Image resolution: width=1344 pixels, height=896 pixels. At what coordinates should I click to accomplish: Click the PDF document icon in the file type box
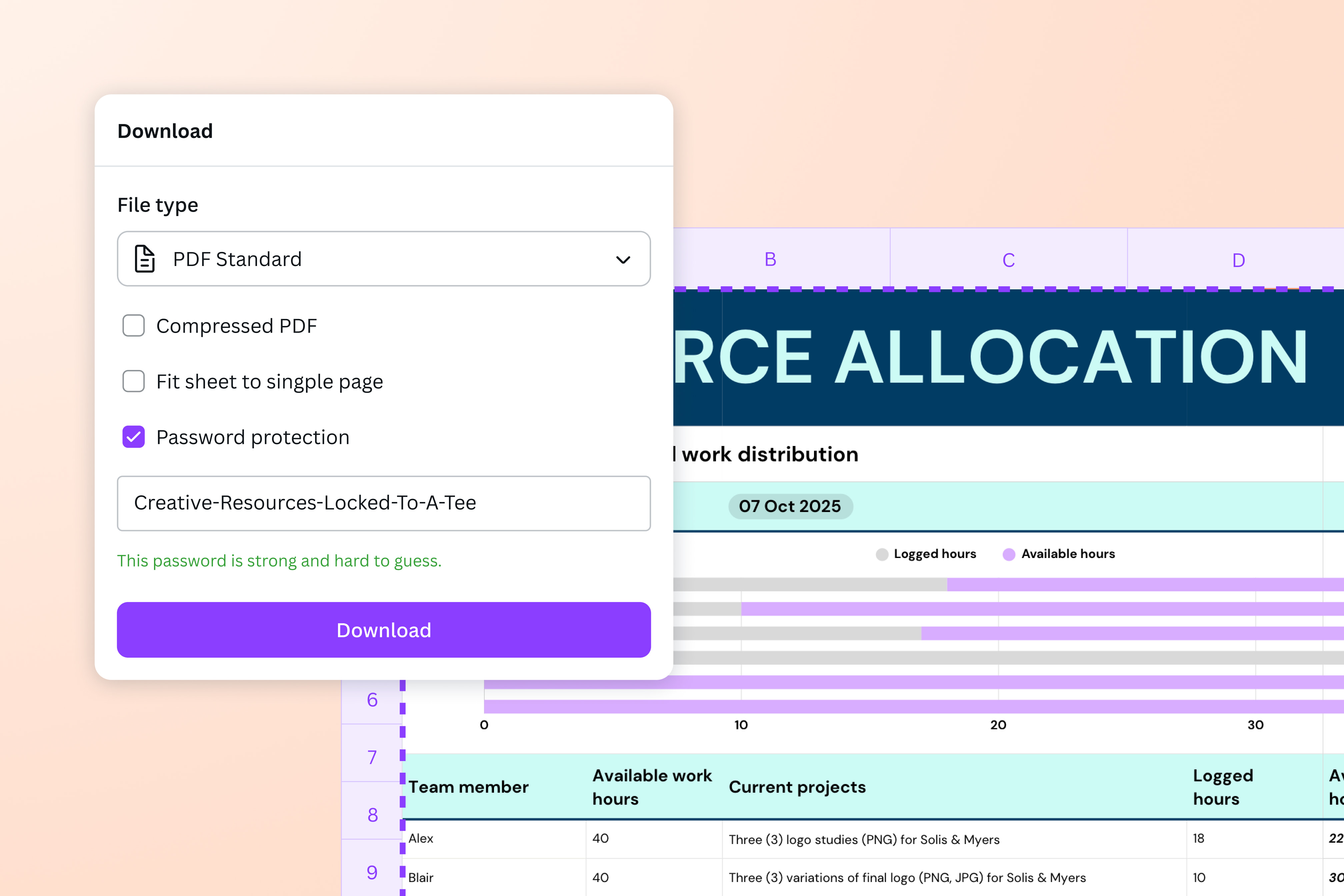[x=145, y=259]
